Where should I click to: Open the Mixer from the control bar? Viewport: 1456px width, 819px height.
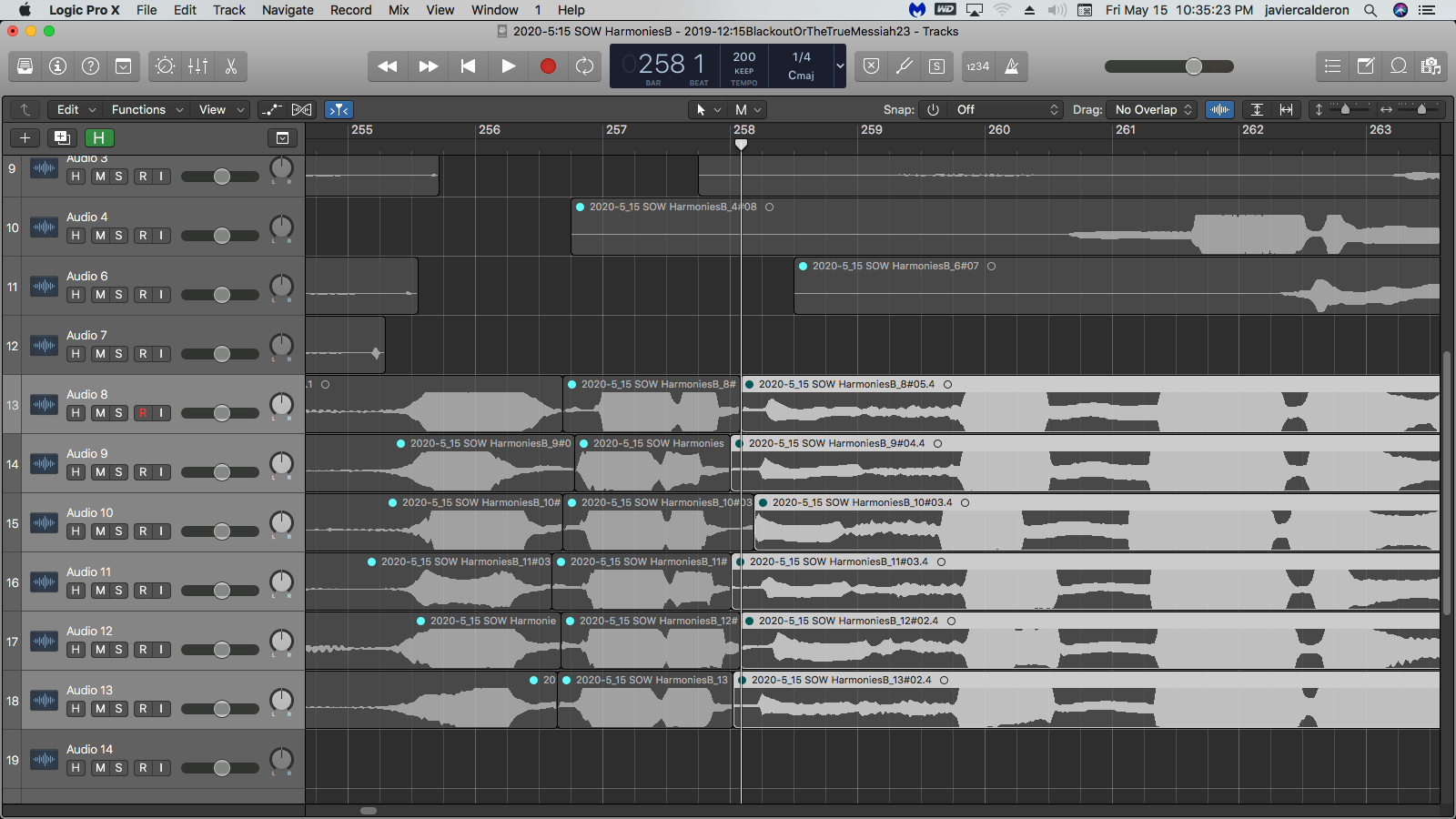click(x=197, y=66)
